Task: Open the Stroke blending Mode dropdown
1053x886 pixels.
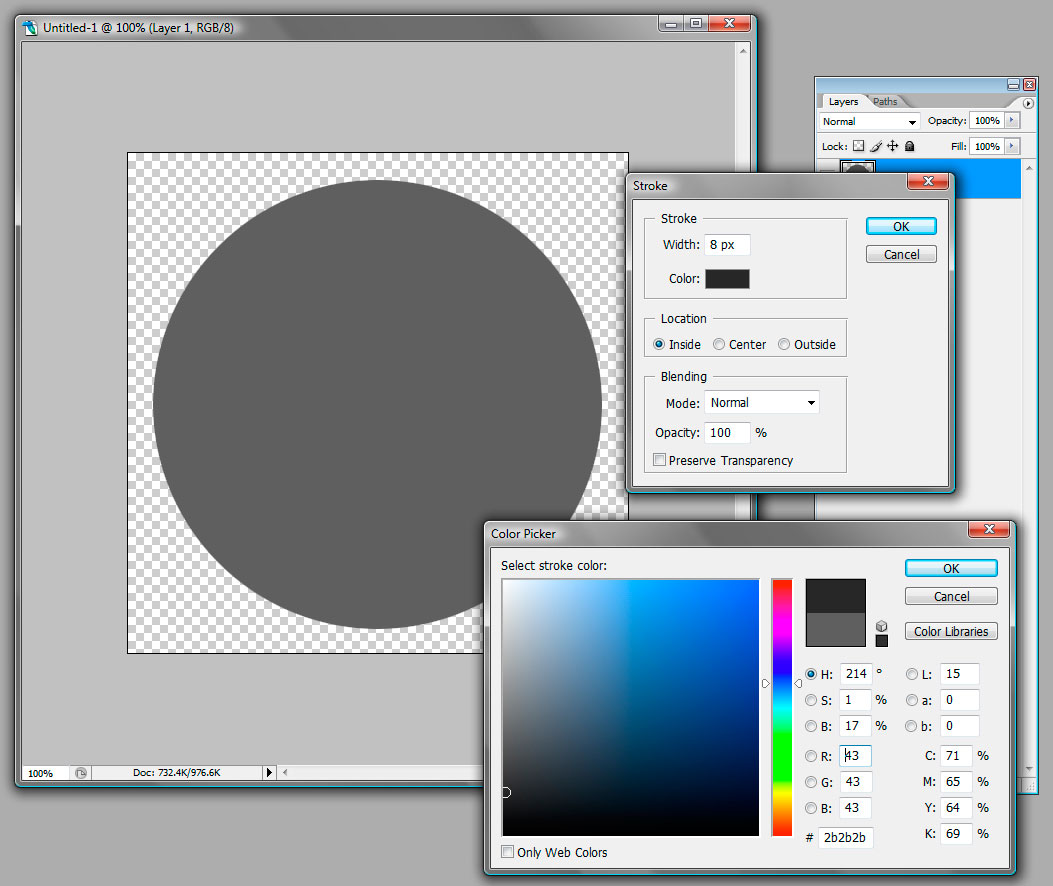Action: tap(762, 402)
